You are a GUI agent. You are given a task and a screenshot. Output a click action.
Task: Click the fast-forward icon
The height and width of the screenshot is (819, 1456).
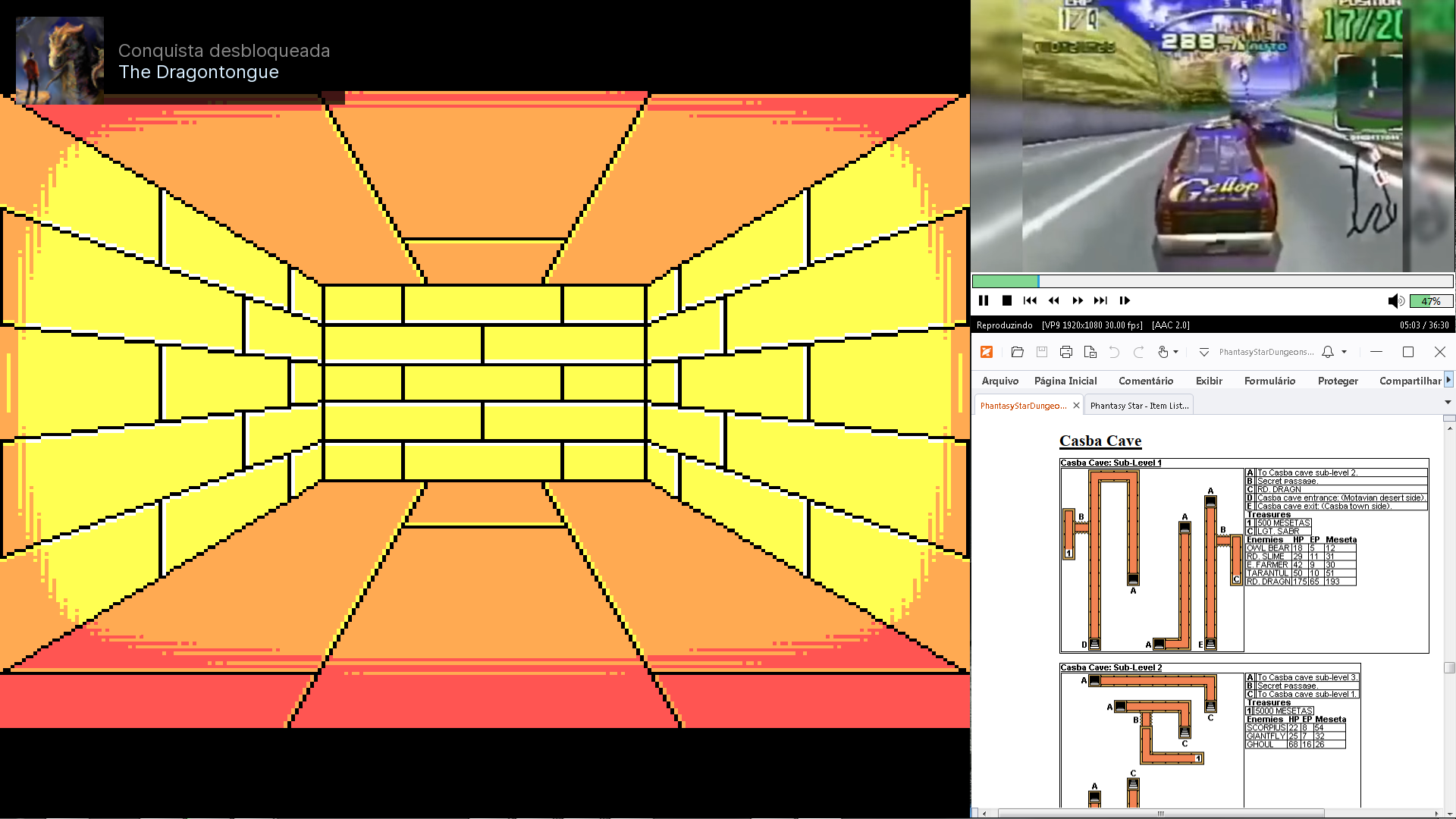[1078, 301]
